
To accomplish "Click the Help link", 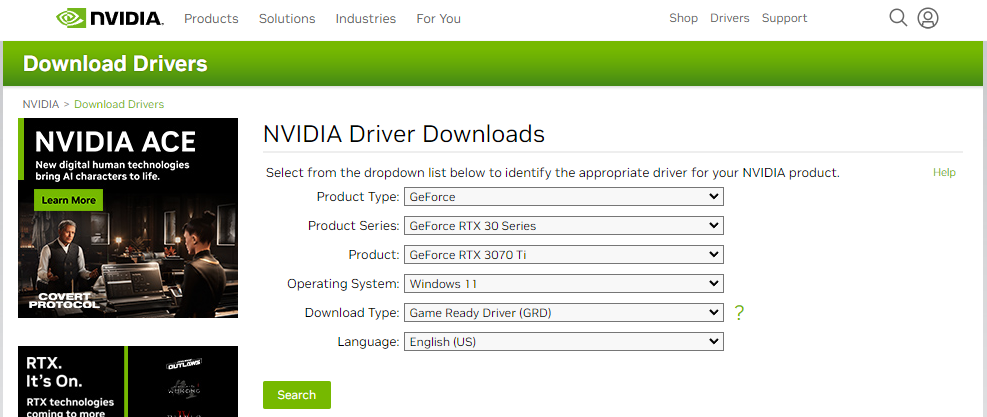I will pyautogui.click(x=944, y=172).
